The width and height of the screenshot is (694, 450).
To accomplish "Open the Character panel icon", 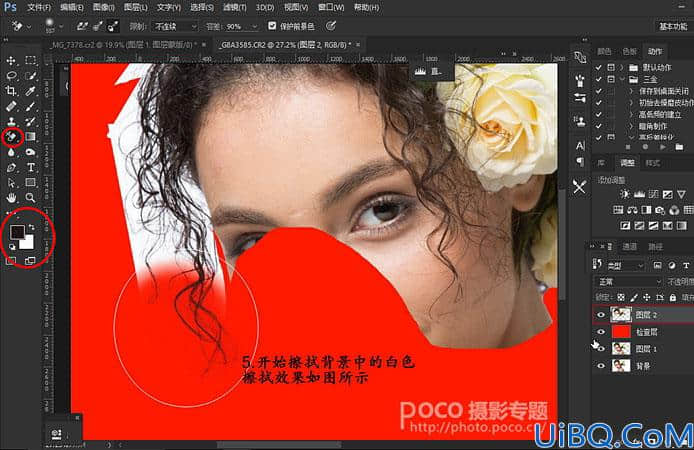I will coord(580,145).
